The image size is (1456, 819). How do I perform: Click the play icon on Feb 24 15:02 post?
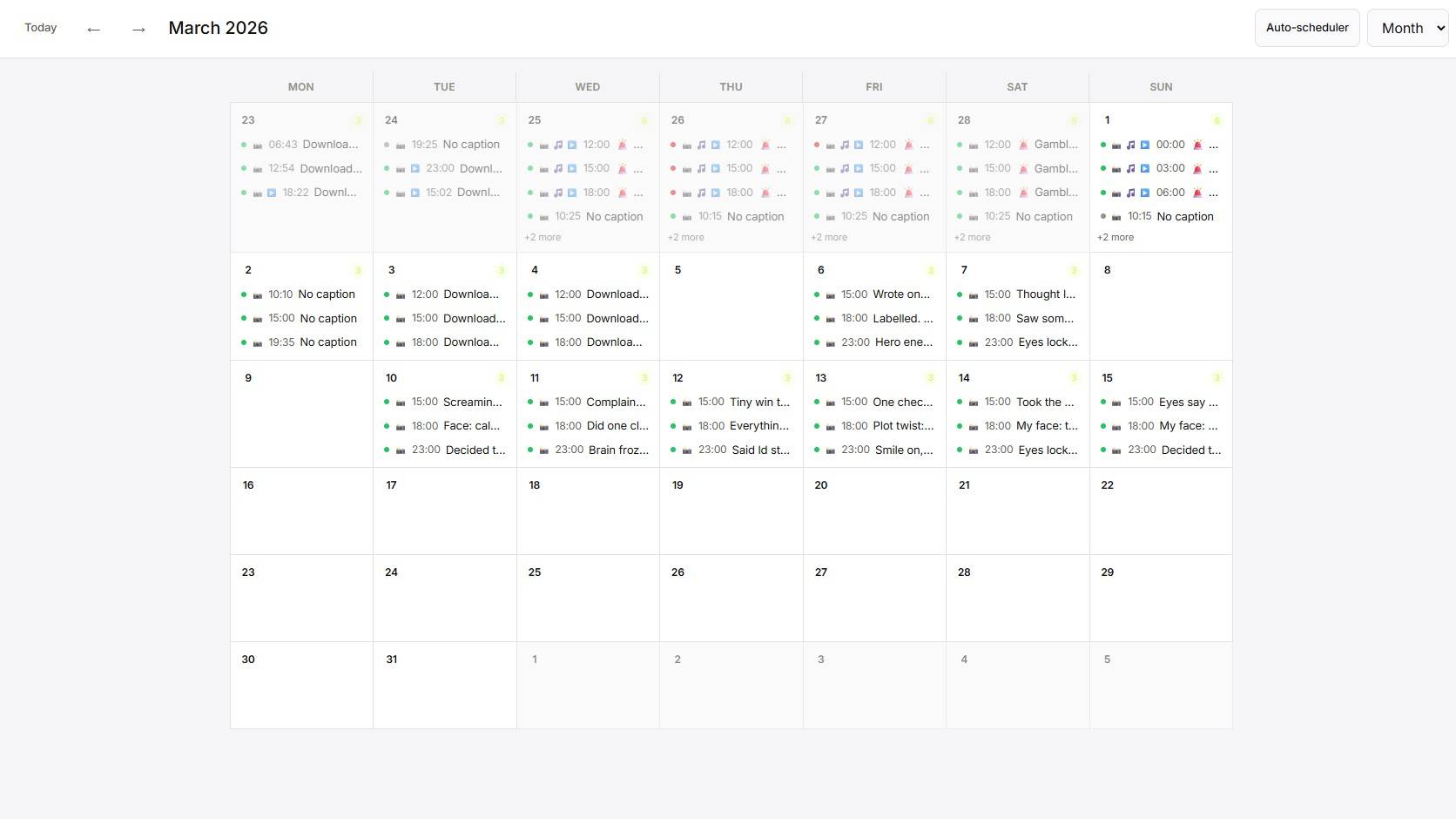point(415,193)
